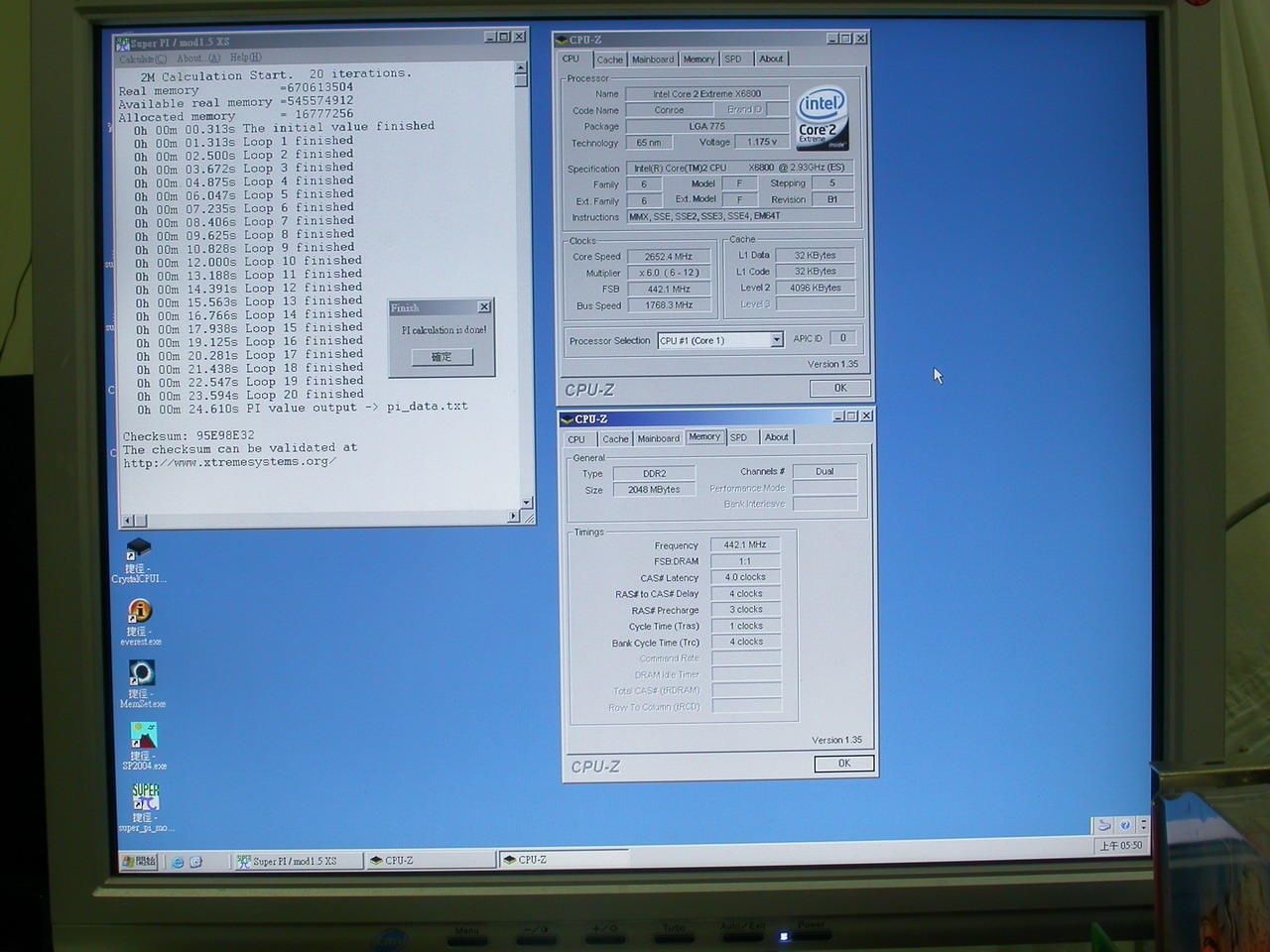Click the xtremesystems.org URL text
Viewport: 1270px width, 952px height.
[229, 462]
